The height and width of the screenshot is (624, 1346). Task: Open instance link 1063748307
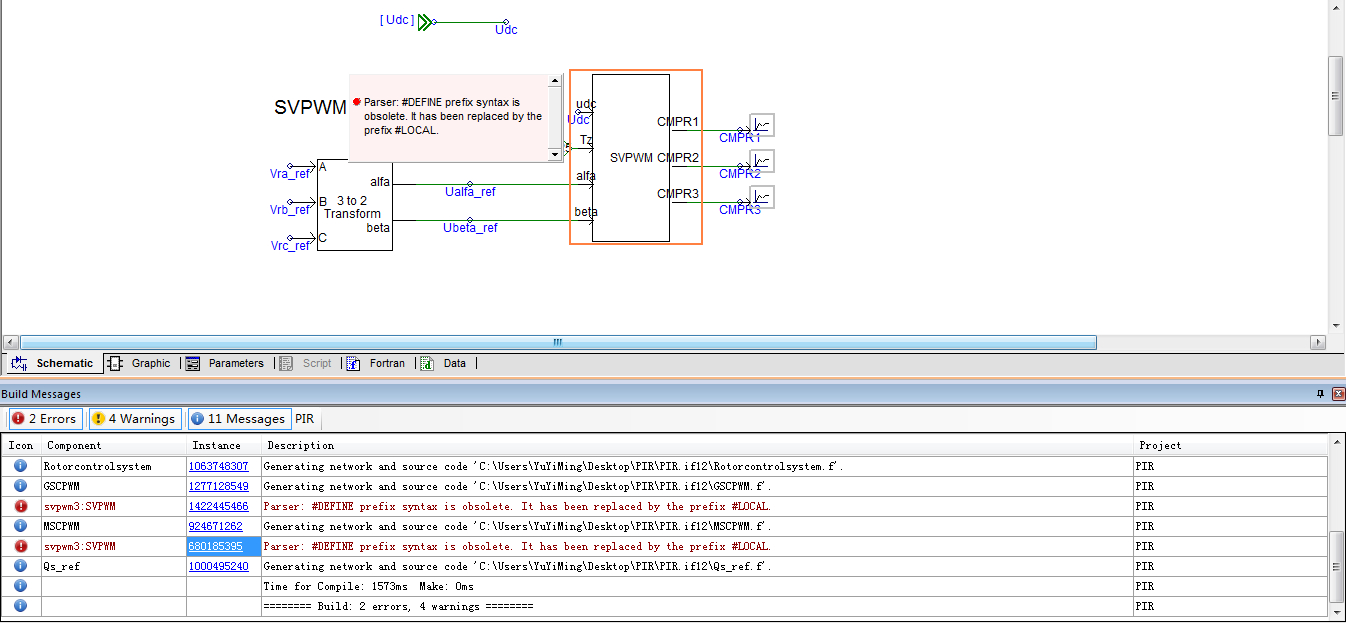tap(218, 466)
